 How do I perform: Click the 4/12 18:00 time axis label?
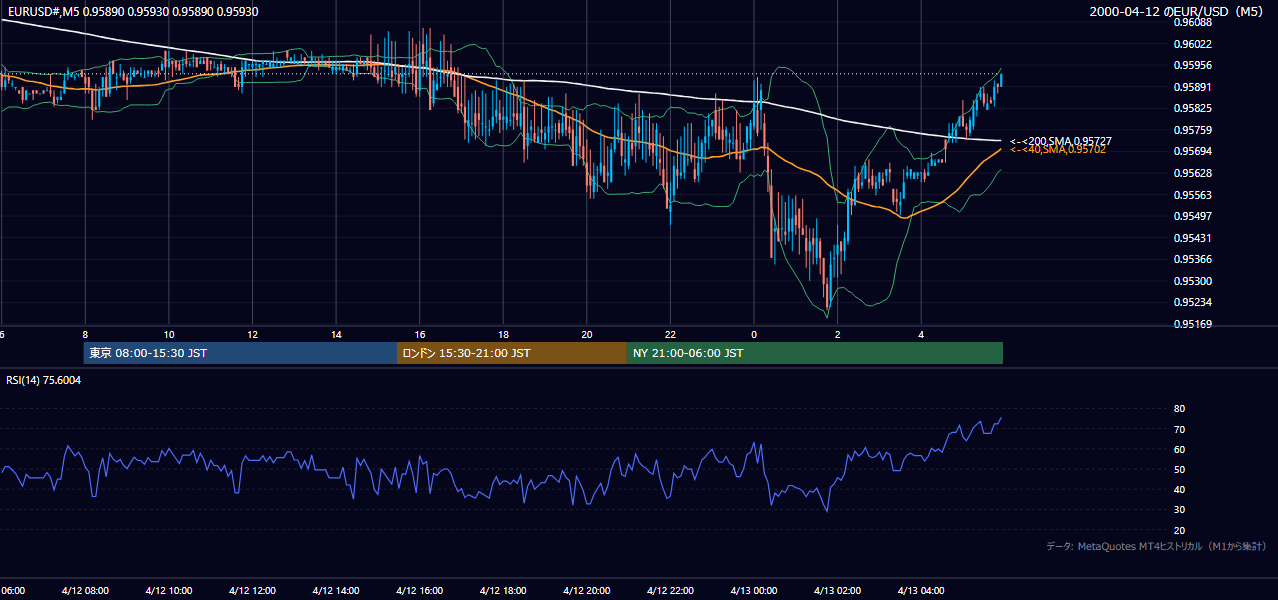click(502, 591)
